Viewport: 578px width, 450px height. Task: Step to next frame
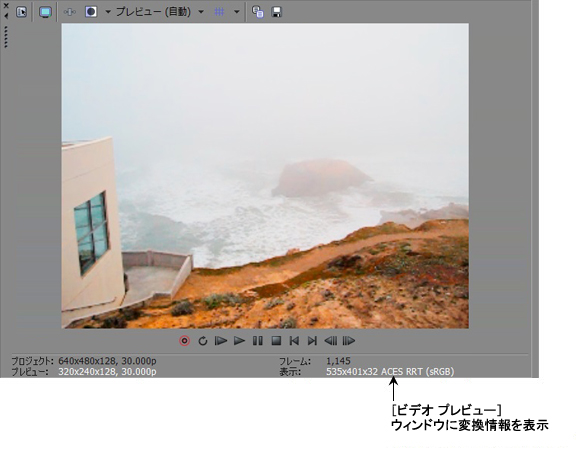(349, 341)
